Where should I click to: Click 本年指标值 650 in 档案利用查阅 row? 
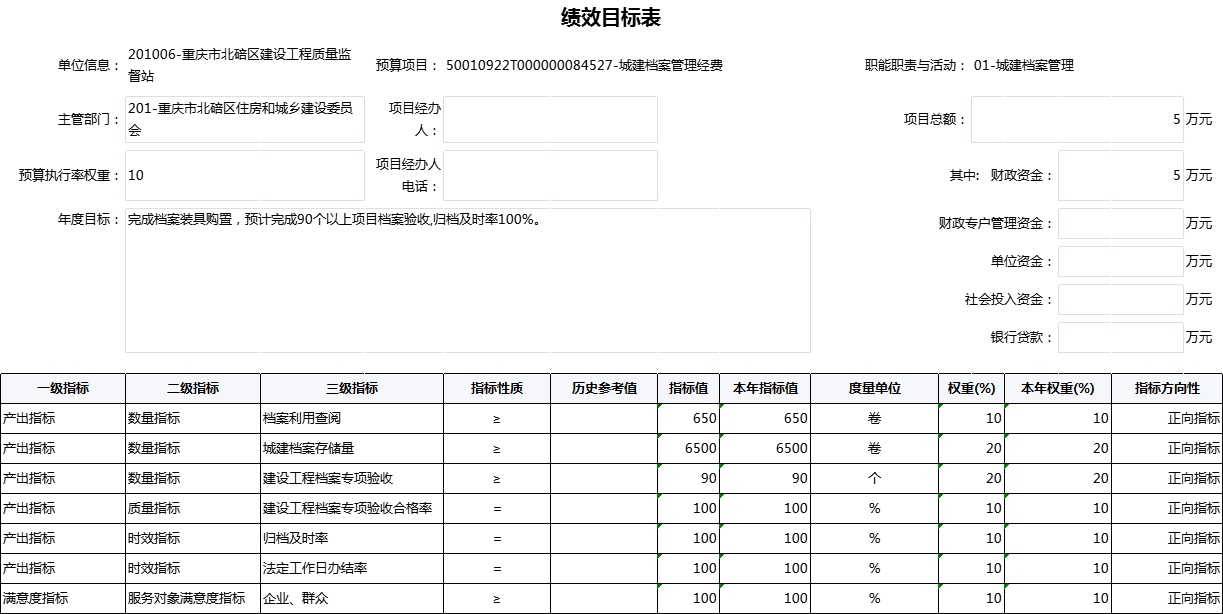click(x=765, y=418)
